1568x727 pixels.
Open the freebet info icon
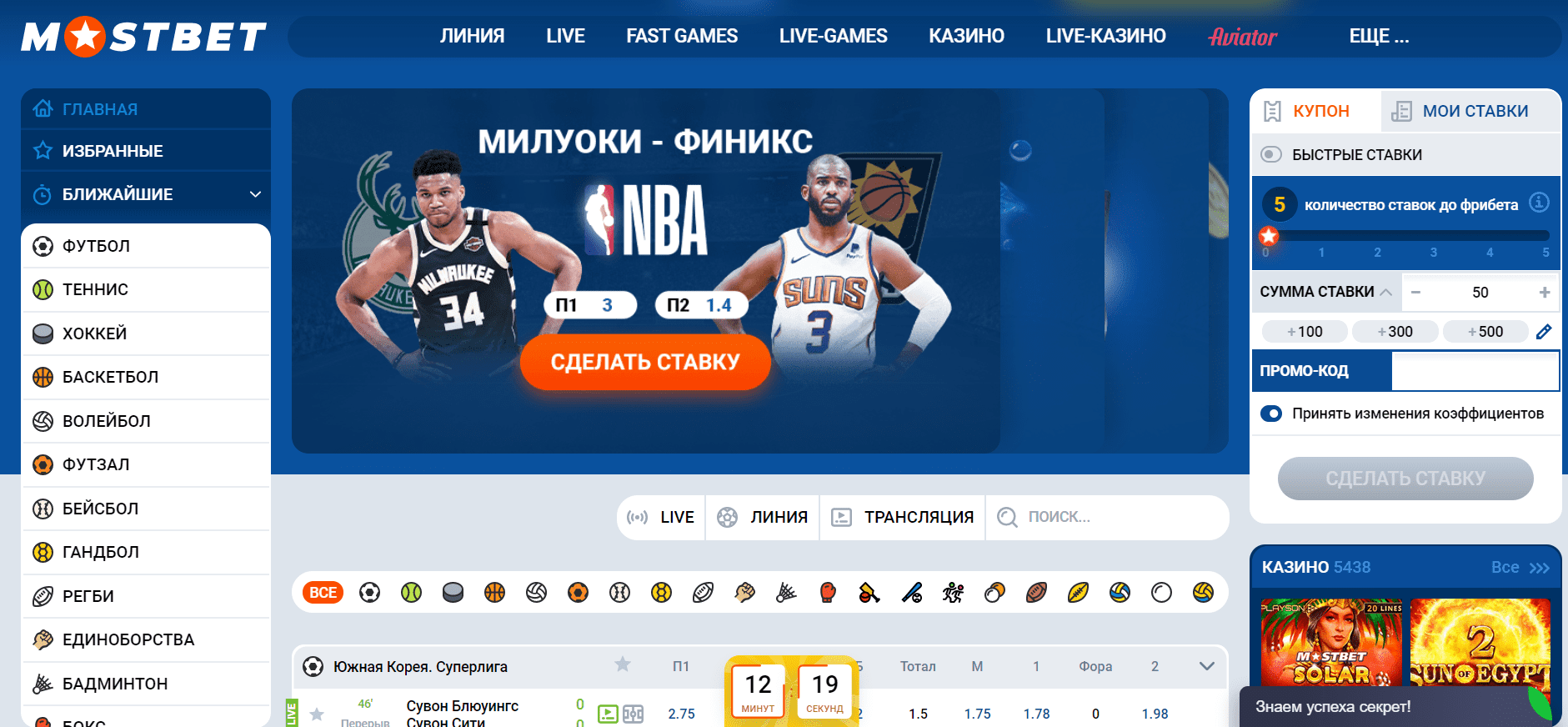point(1539,203)
